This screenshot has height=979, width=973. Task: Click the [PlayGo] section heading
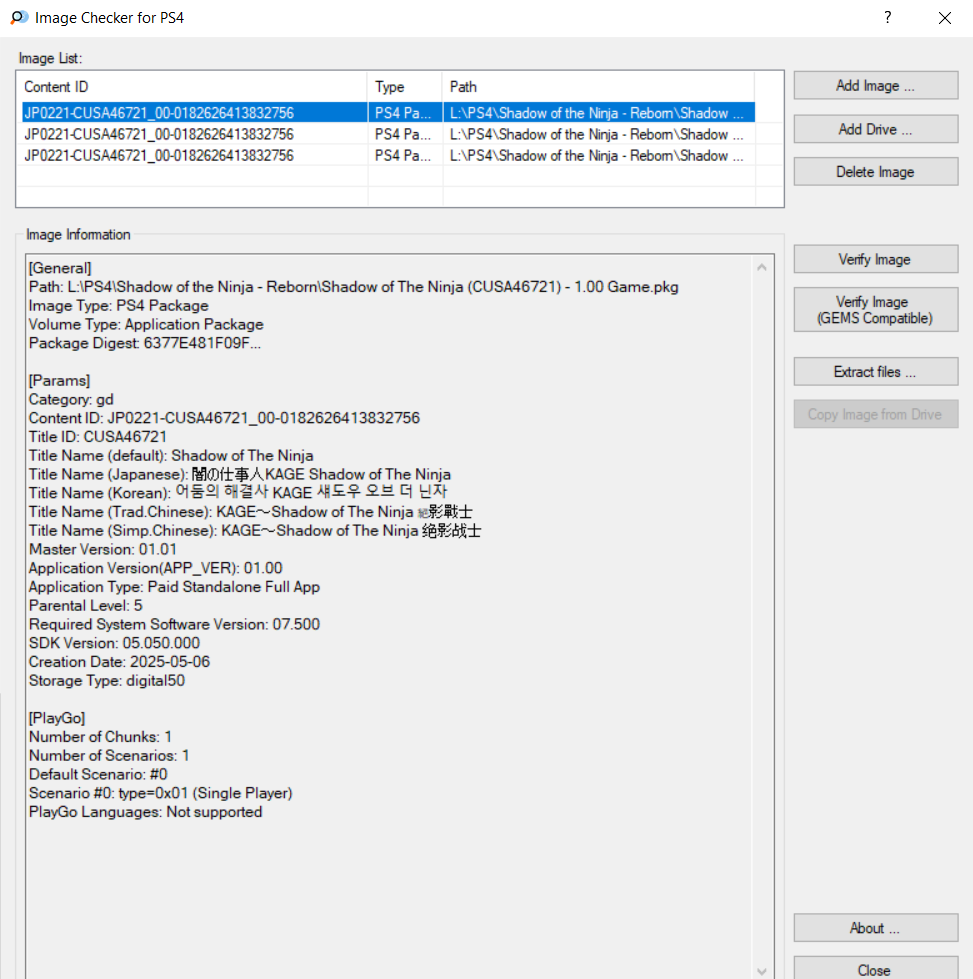(x=57, y=718)
